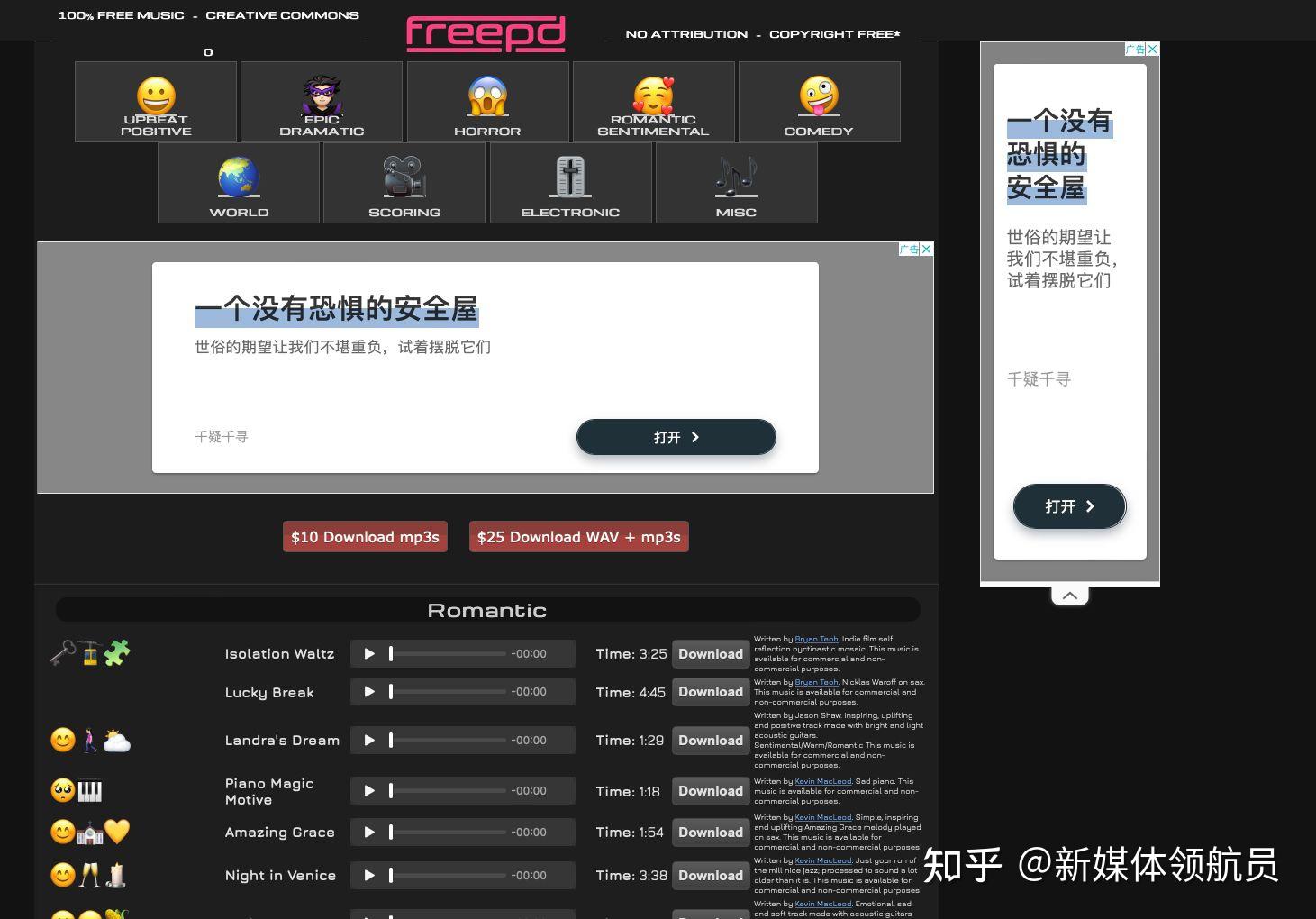1316x919 pixels.
Task: Play Landra's Dream track
Action: click(x=369, y=741)
